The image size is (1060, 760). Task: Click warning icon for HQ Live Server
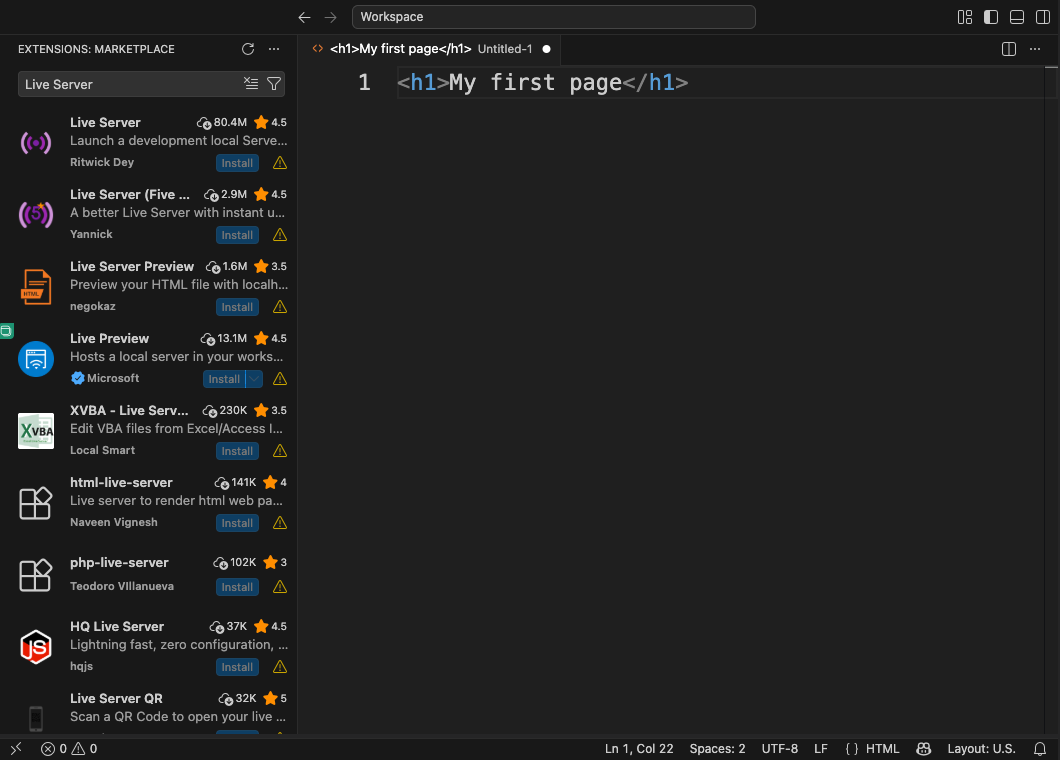[280, 667]
